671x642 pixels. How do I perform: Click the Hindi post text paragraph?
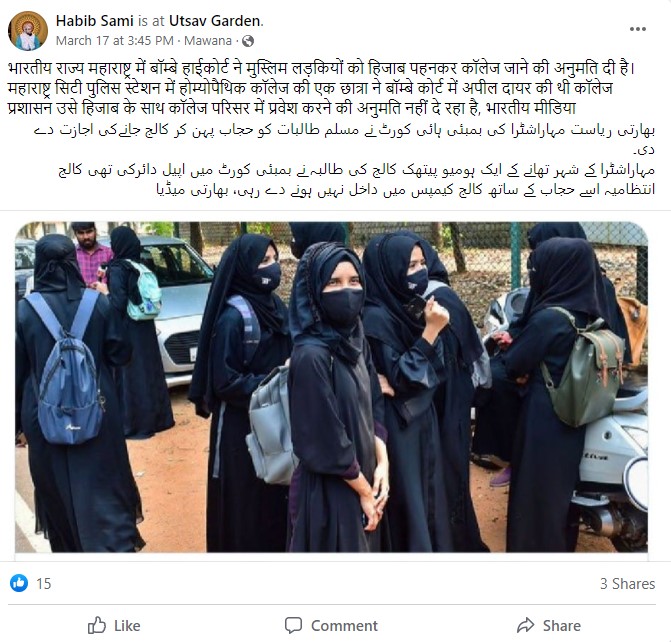[321, 88]
